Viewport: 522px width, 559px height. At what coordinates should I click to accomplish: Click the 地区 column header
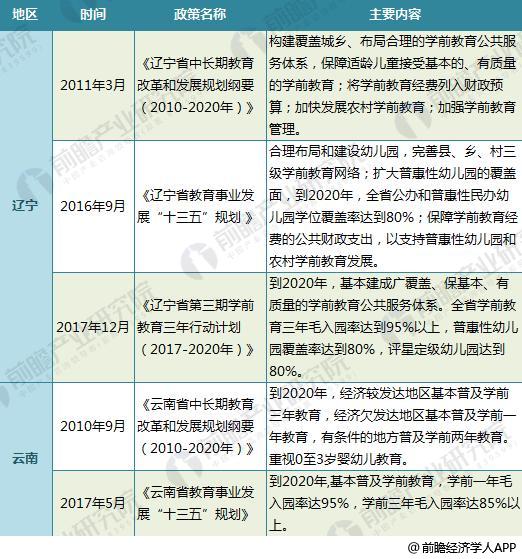(x=25, y=15)
